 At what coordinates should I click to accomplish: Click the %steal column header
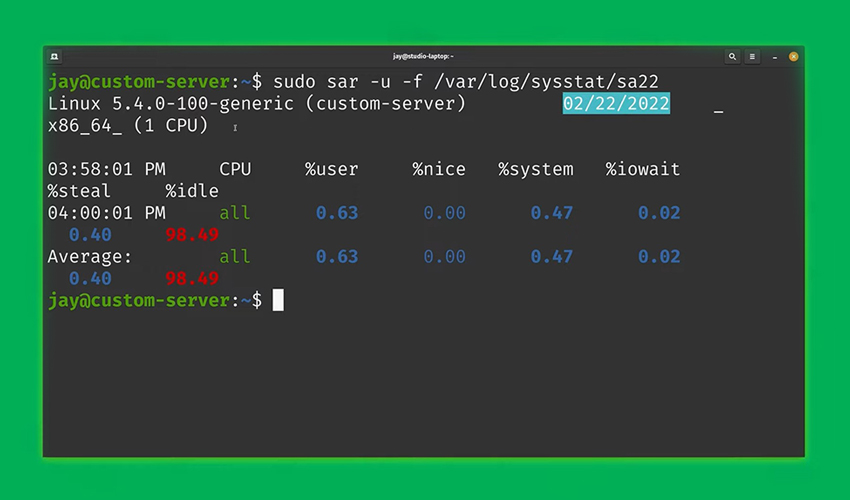point(79,191)
